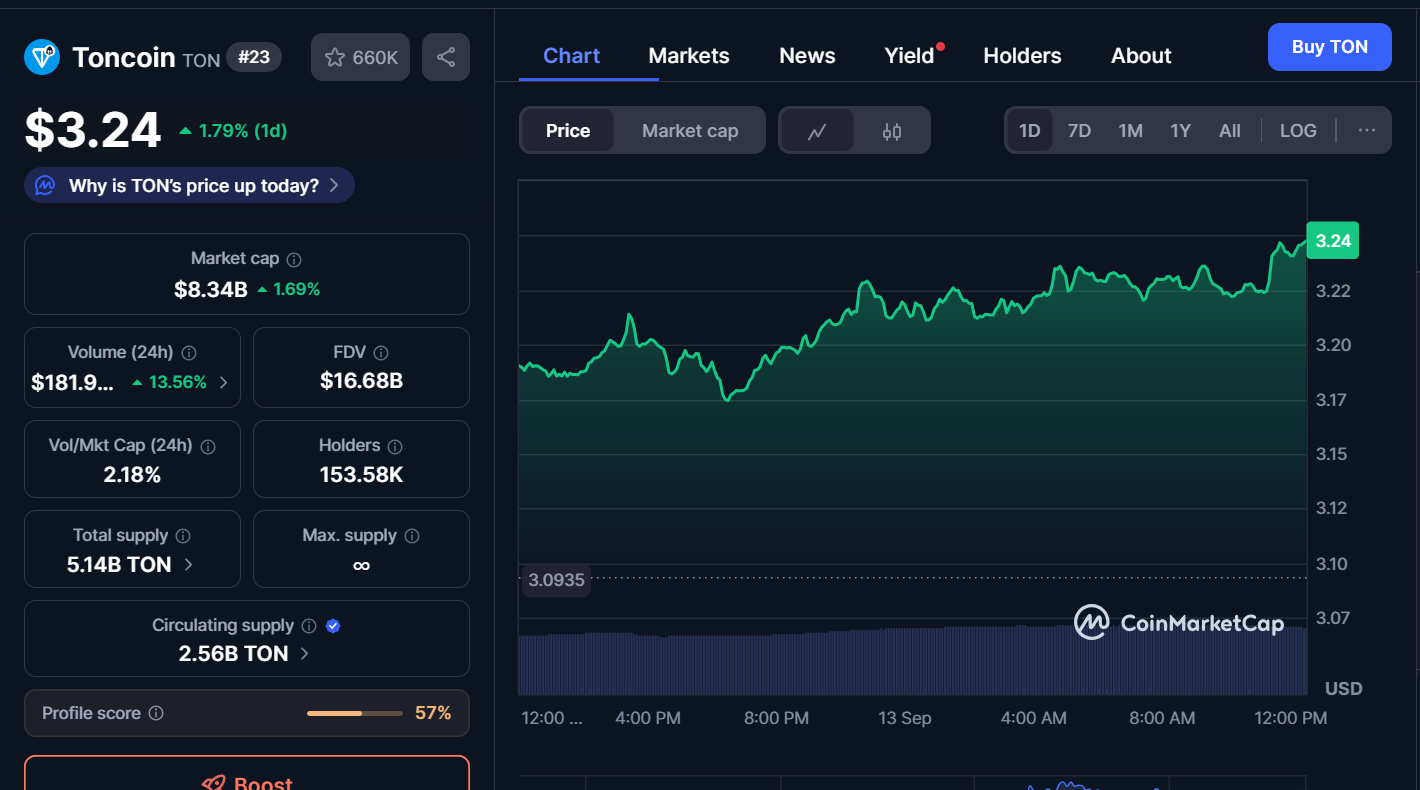Open the About tab

tap(1141, 56)
